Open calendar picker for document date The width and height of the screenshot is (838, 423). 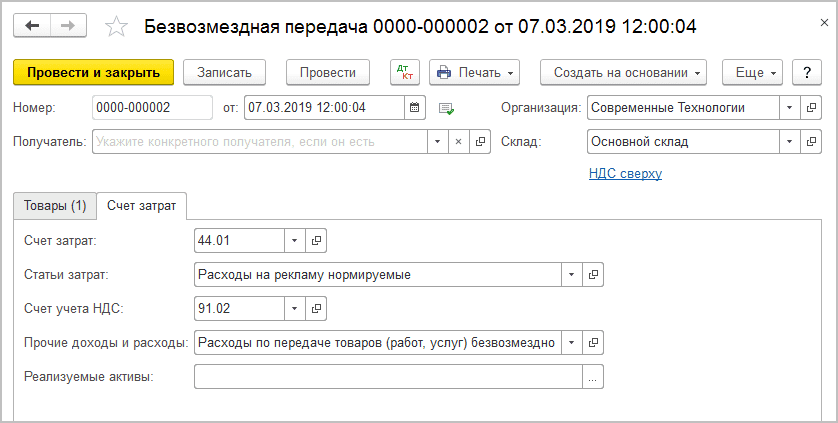point(415,107)
